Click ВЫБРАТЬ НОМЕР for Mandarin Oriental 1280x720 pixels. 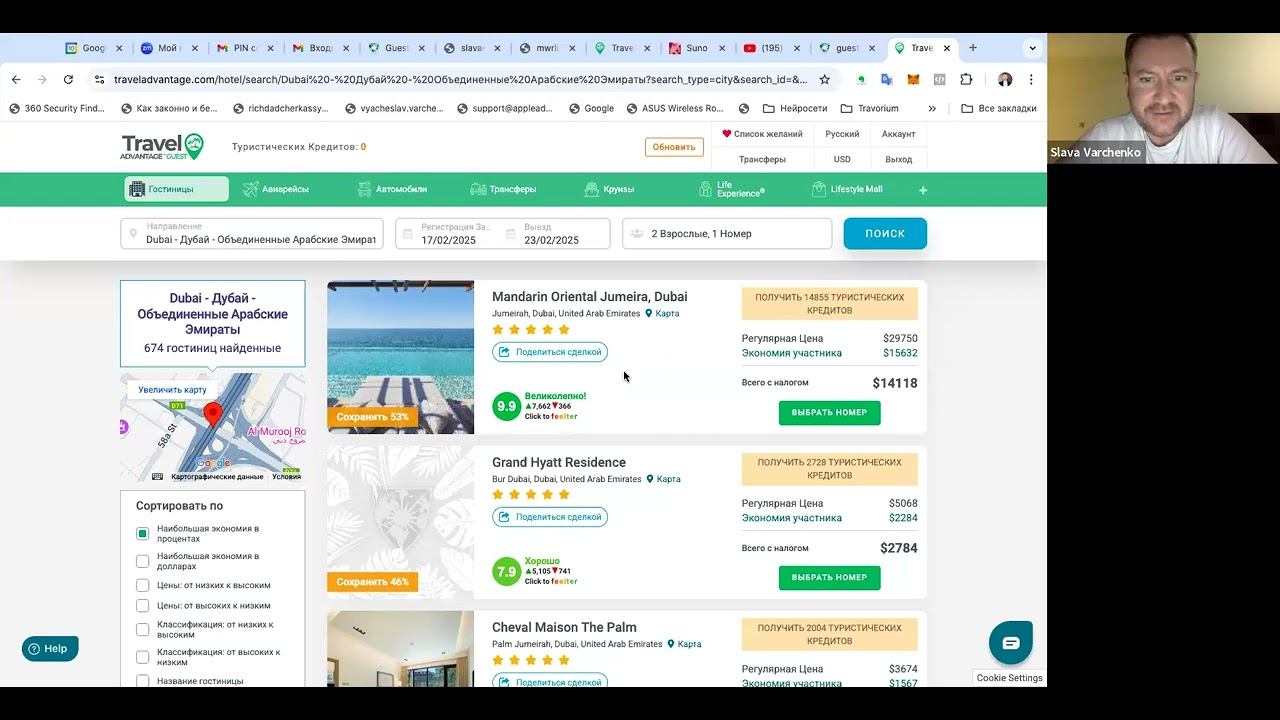point(830,412)
